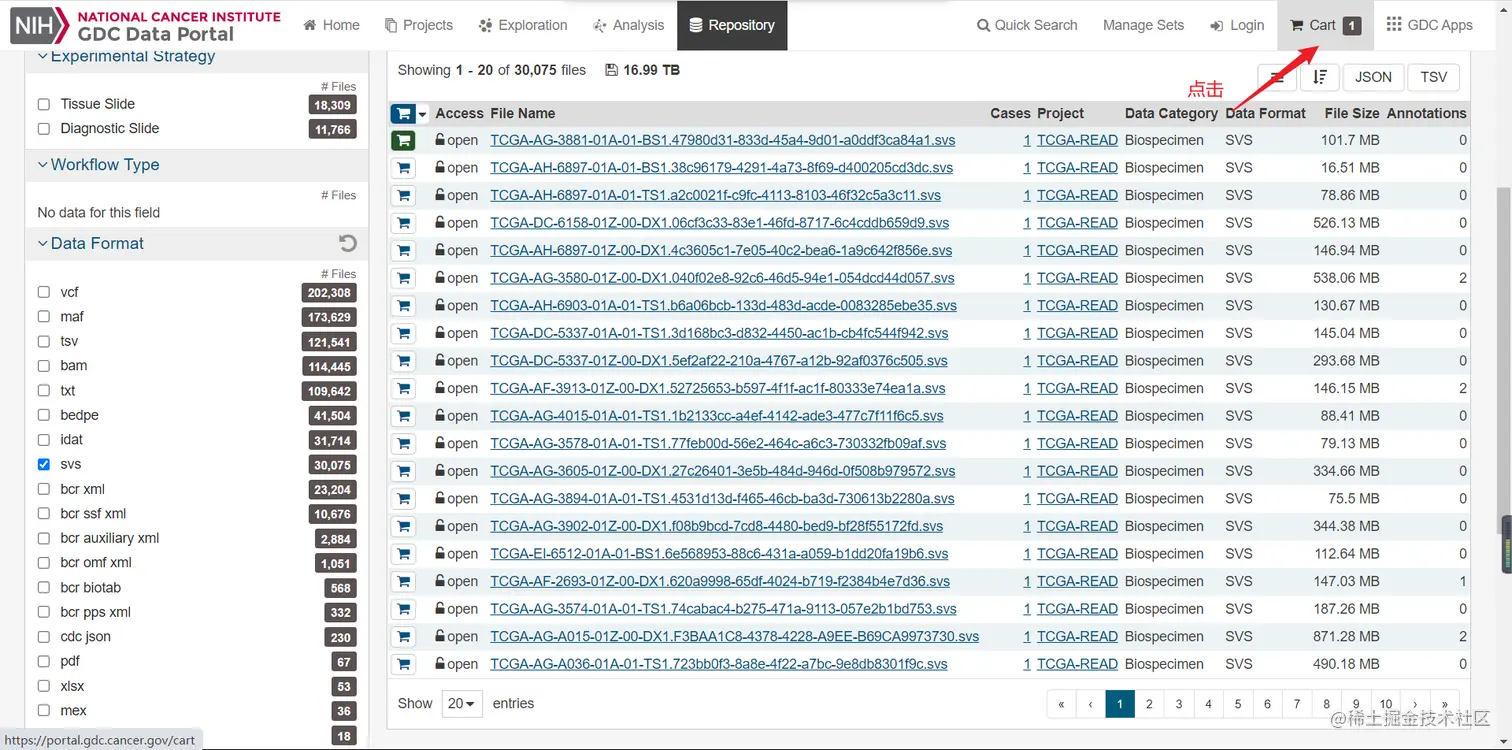Add TCGA-DC-5337-01A-01-TS1 file to cart
Viewport: 1512px width, 750px height.
[x=403, y=333]
